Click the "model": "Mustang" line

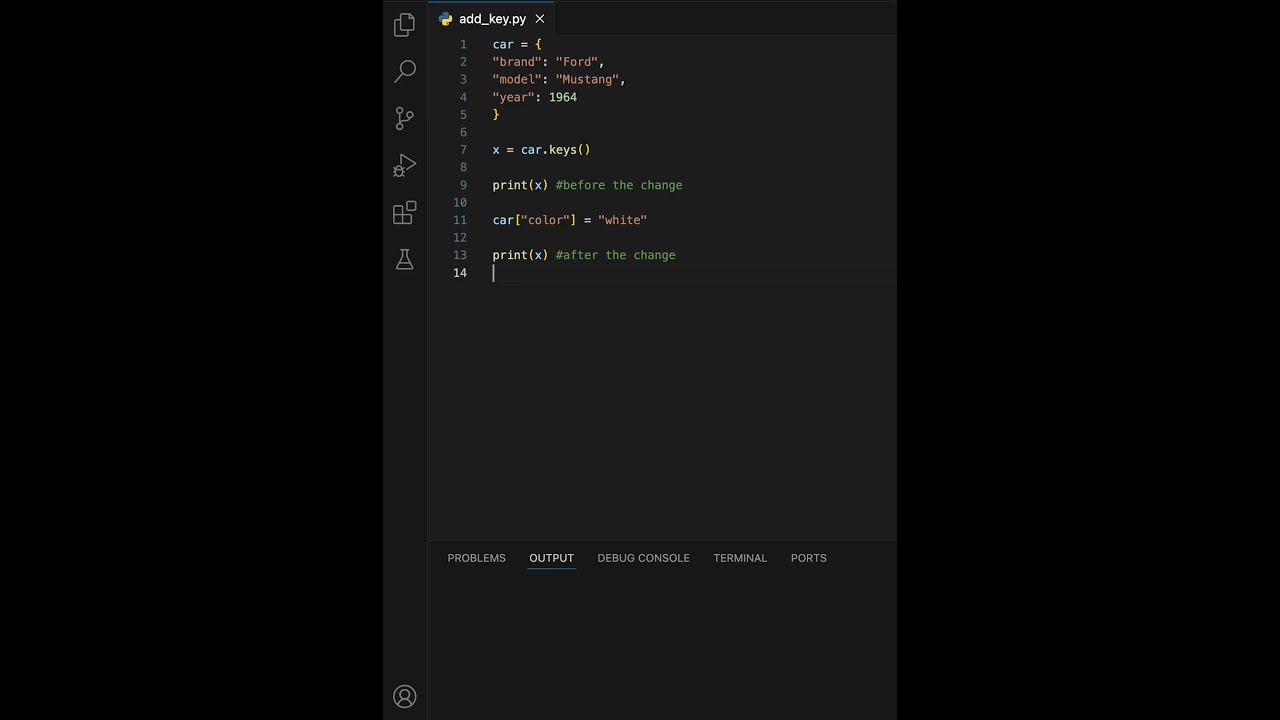(559, 79)
